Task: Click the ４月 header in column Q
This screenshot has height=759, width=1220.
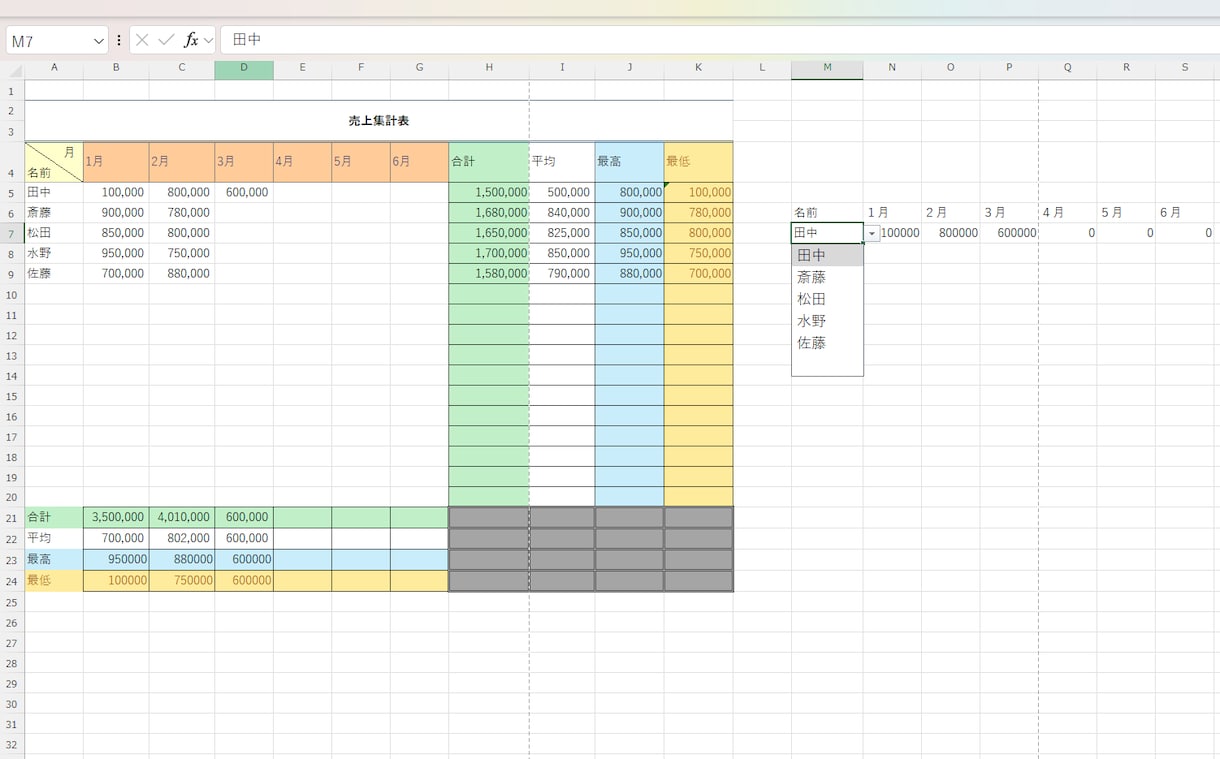Action: tap(1068, 213)
